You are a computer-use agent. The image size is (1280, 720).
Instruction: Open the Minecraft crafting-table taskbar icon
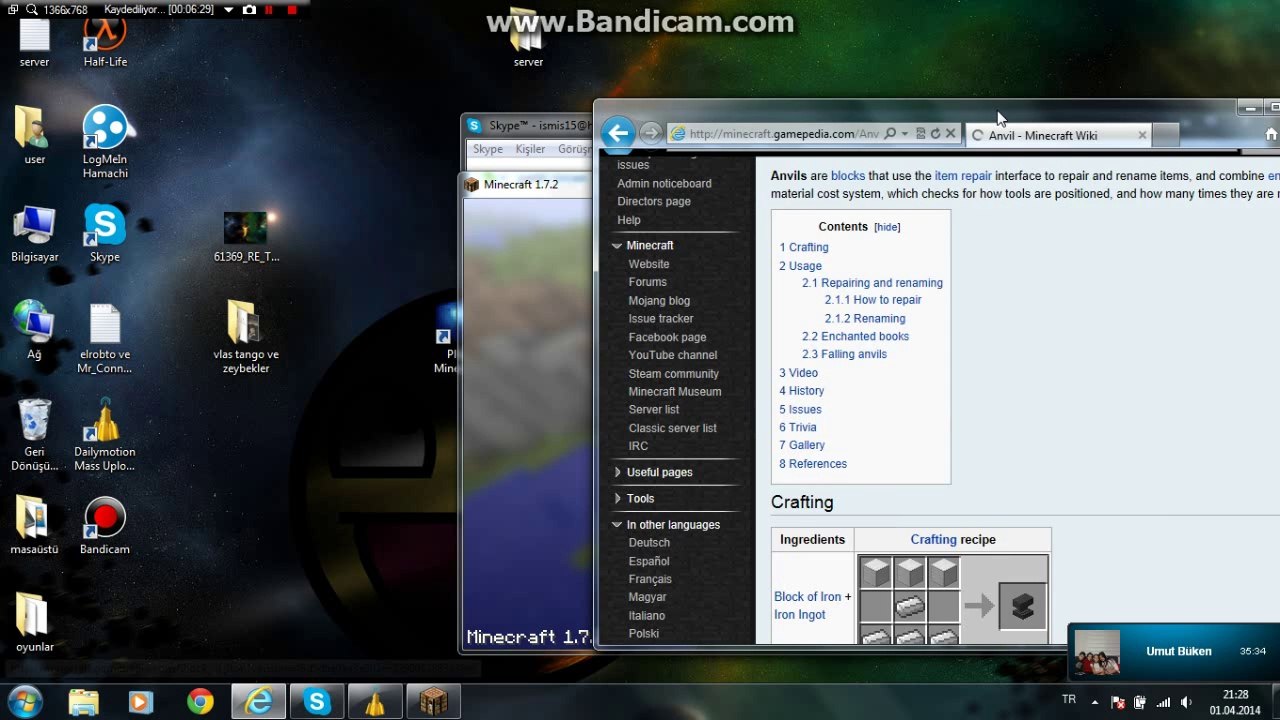433,702
